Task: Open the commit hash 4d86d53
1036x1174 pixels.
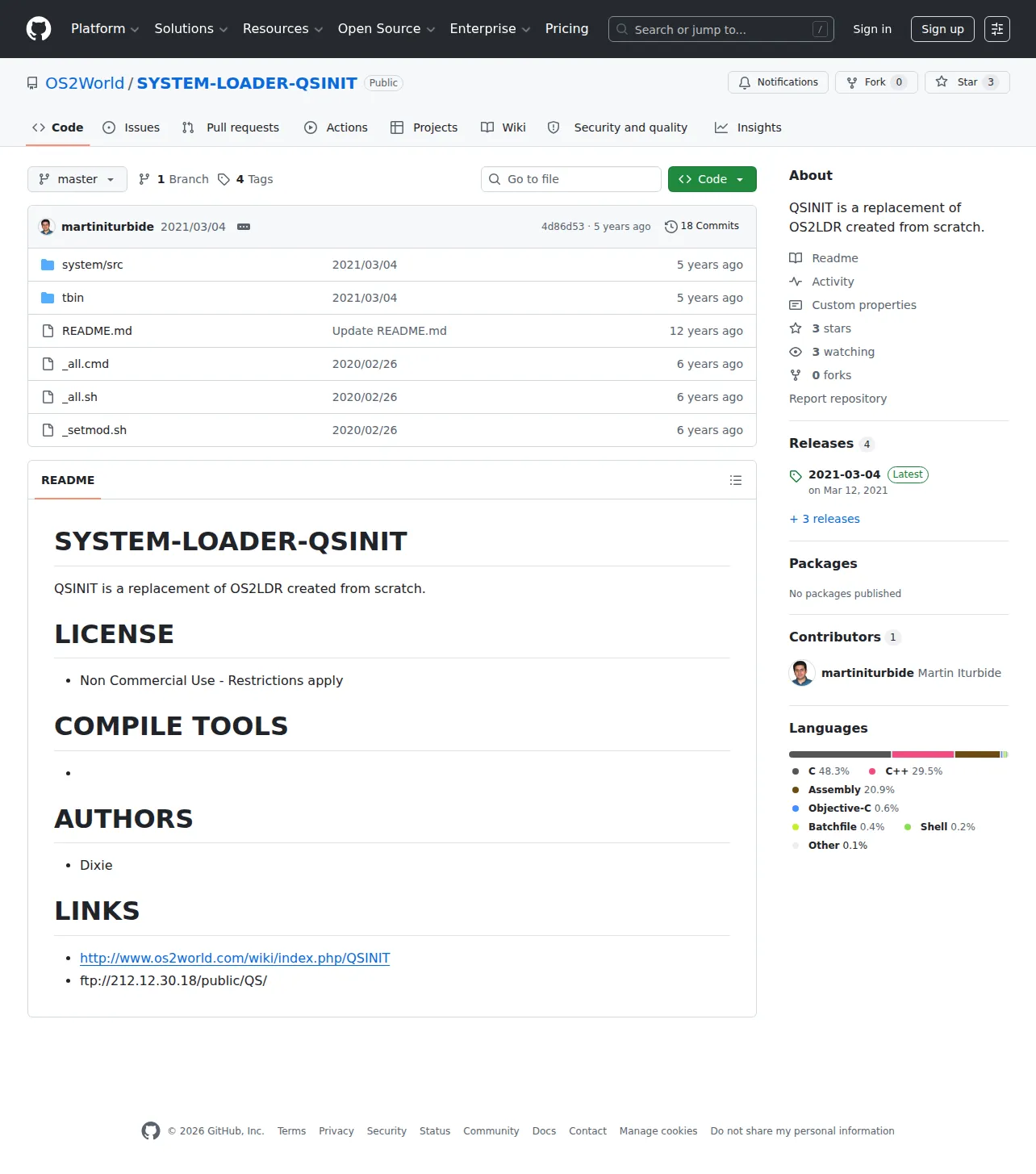Action: (562, 227)
